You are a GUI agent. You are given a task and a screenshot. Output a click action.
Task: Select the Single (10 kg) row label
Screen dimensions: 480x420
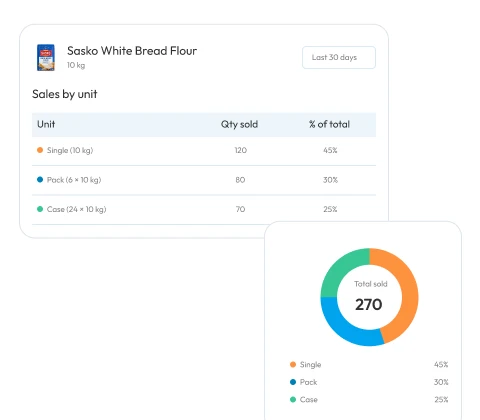tap(70, 150)
